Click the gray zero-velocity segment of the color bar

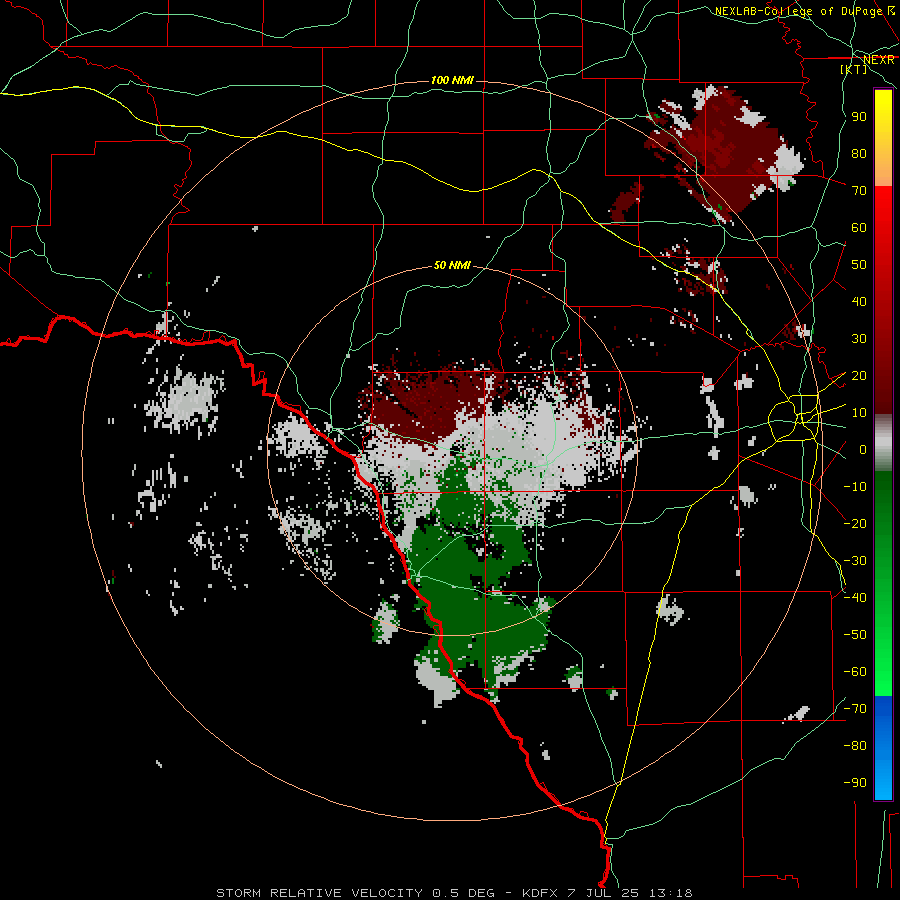[883, 443]
